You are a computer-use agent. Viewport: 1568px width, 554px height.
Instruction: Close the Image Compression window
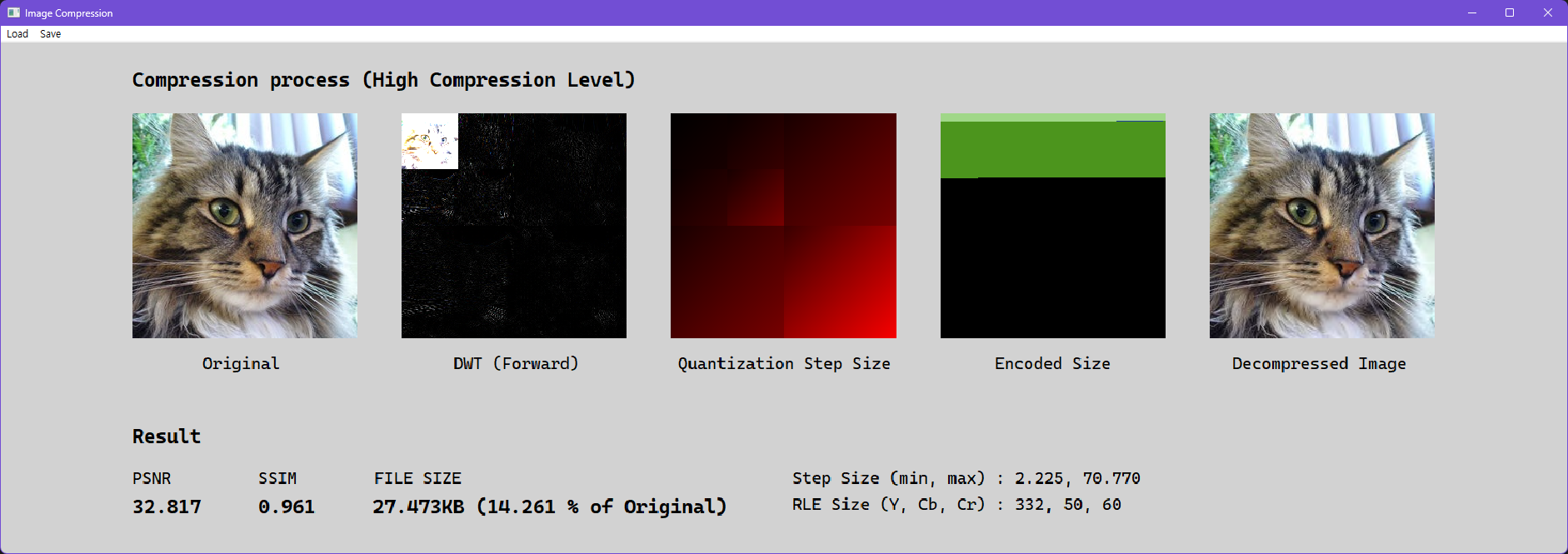pos(1548,12)
